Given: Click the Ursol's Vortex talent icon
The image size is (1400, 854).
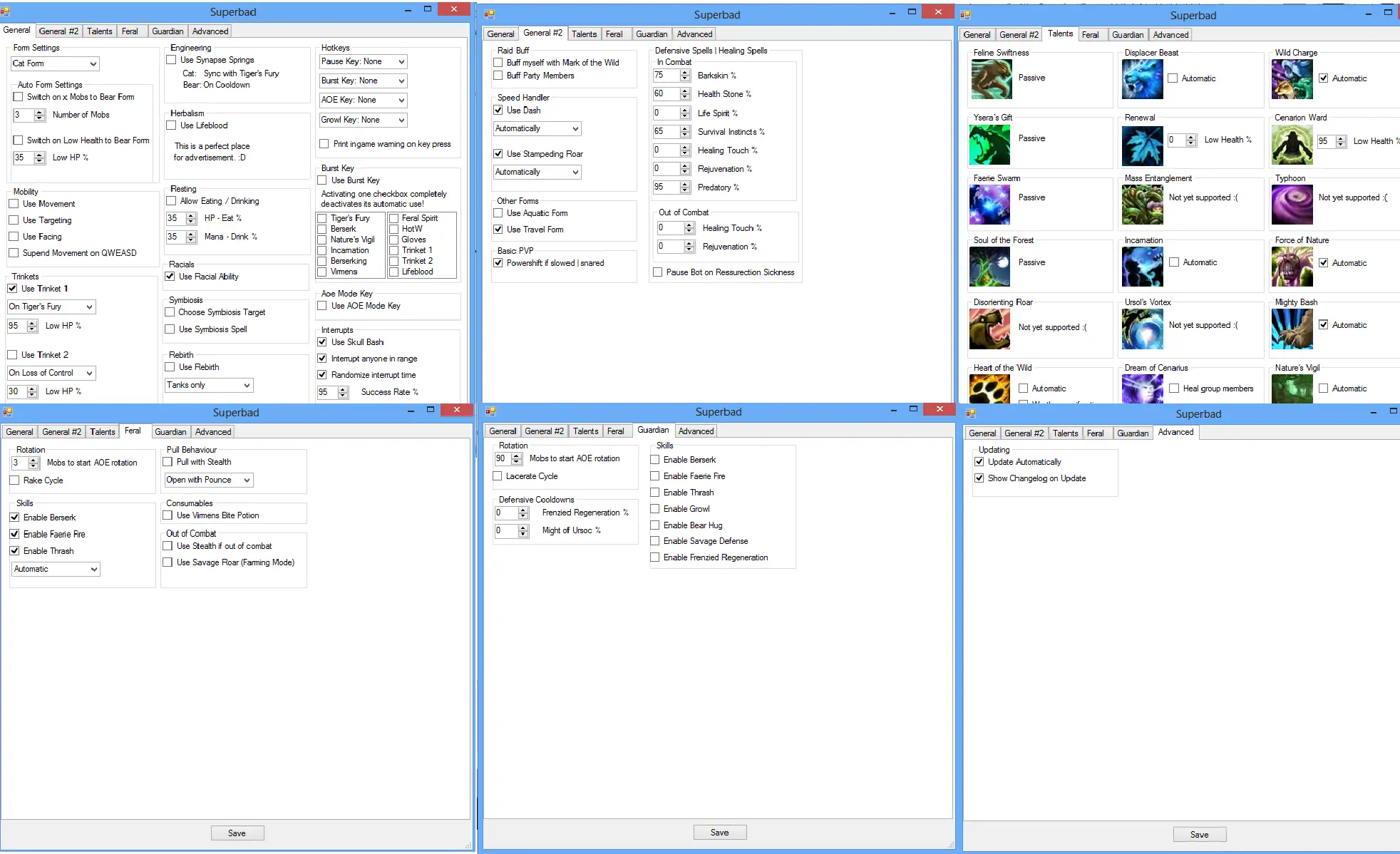Looking at the screenshot, I should click(x=1142, y=329).
